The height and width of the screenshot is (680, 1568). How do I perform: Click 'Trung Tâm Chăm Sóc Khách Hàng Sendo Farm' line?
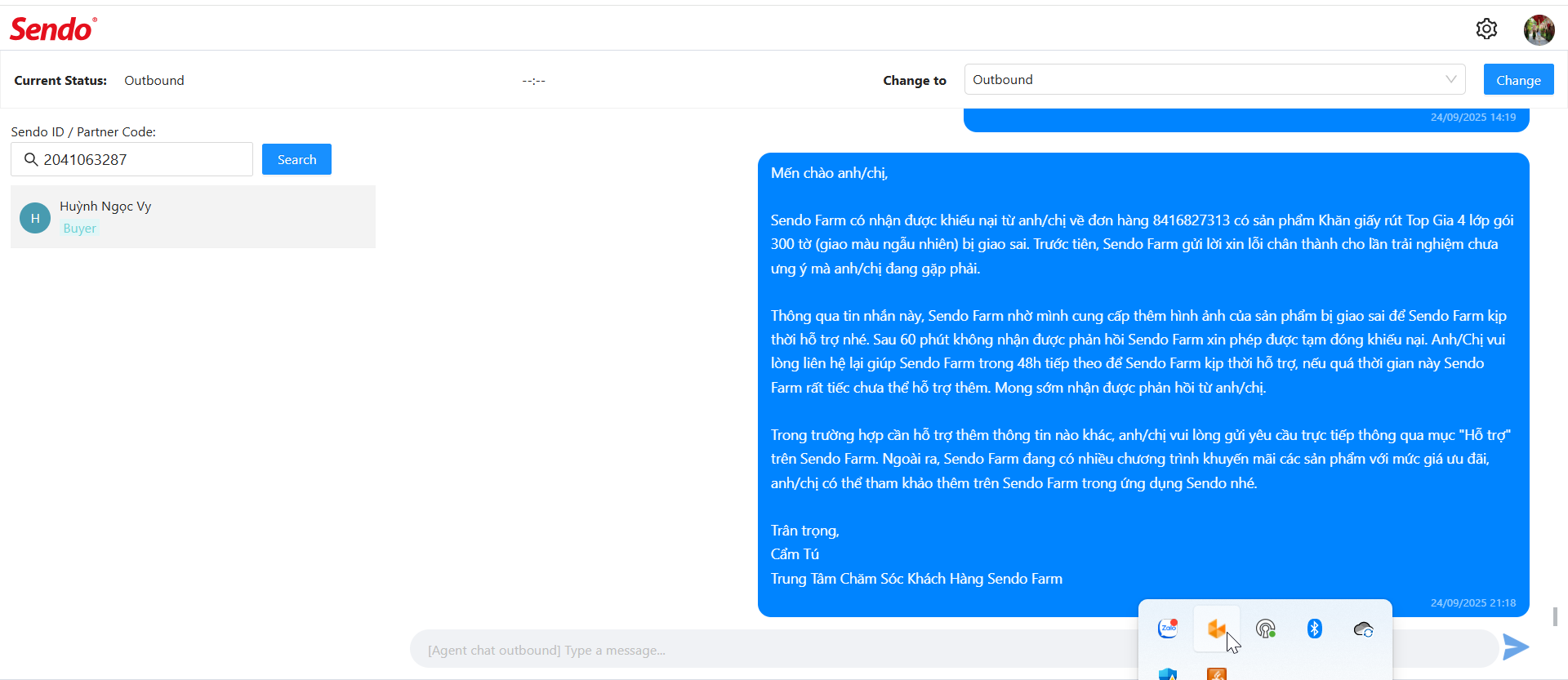[916, 579]
